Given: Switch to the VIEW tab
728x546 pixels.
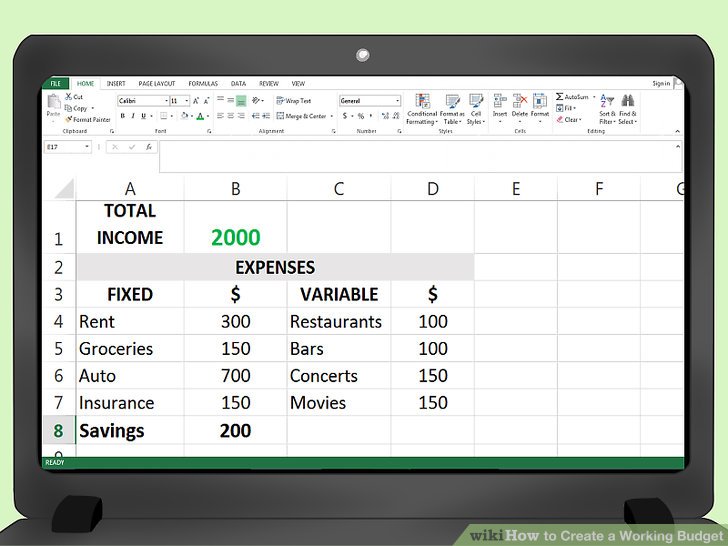Looking at the screenshot, I should click(x=298, y=84).
